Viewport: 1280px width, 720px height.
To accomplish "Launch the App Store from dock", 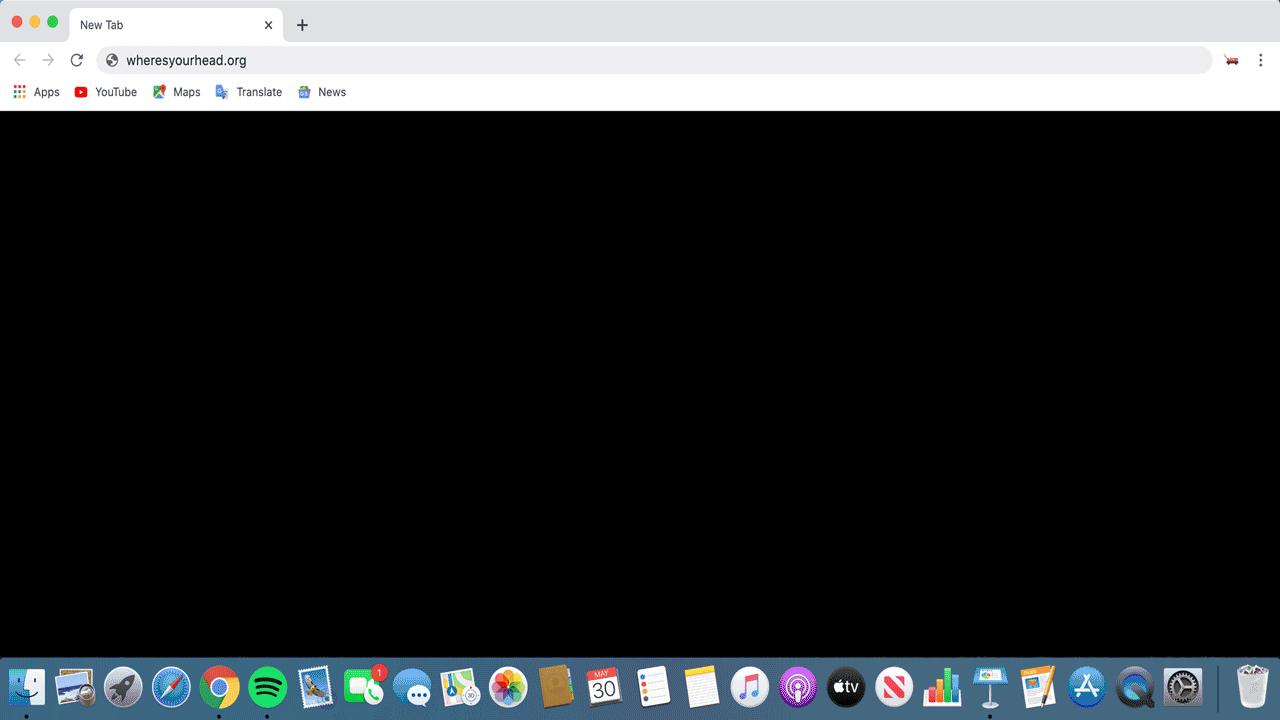I will pos(1086,687).
